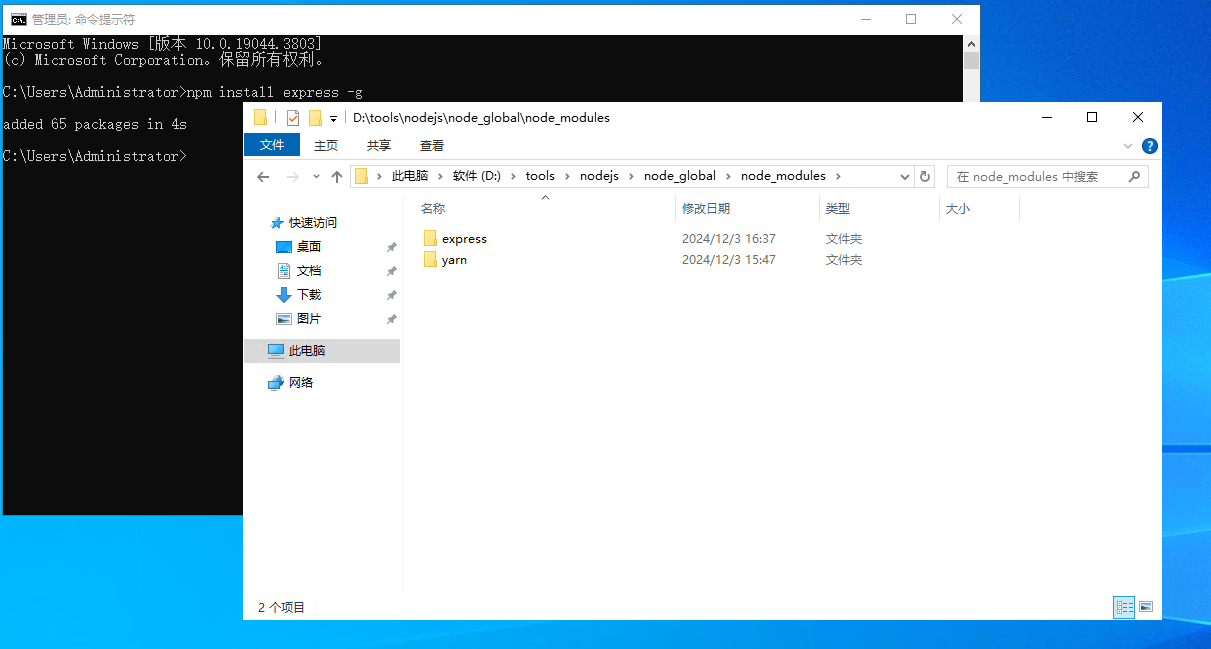This screenshot has height=649, width=1211.
Task: Switch to large icons view
Action: coord(1145,607)
